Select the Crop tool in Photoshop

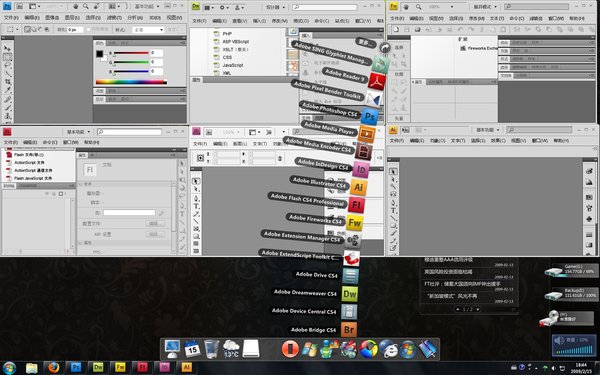[x=7, y=82]
